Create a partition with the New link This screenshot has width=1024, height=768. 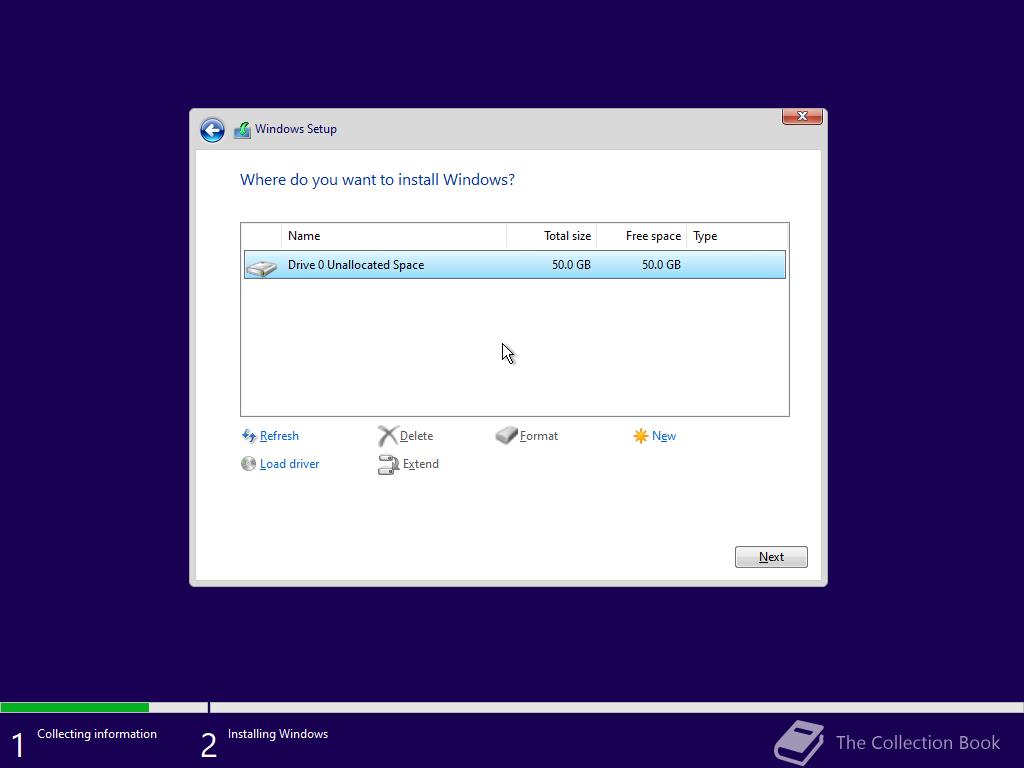pos(664,436)
